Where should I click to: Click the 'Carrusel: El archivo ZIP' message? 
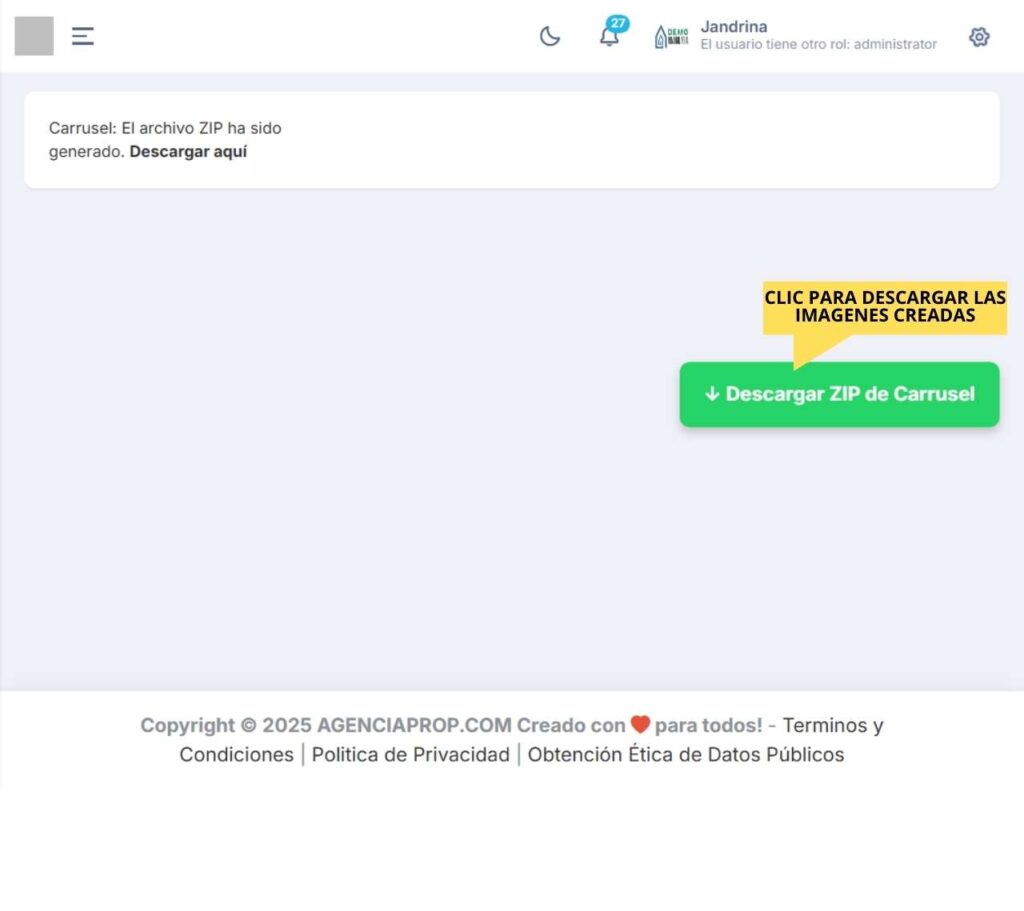coord(165,129)
